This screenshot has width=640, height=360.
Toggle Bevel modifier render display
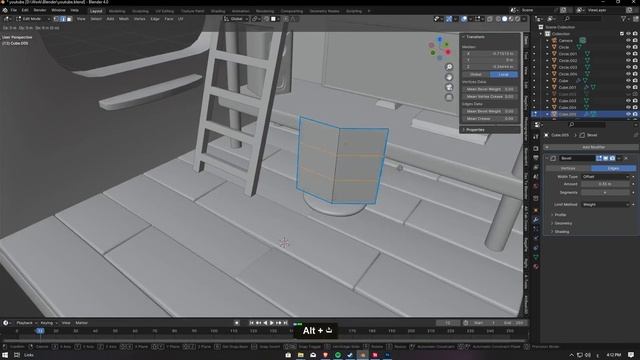pos(612,158)
